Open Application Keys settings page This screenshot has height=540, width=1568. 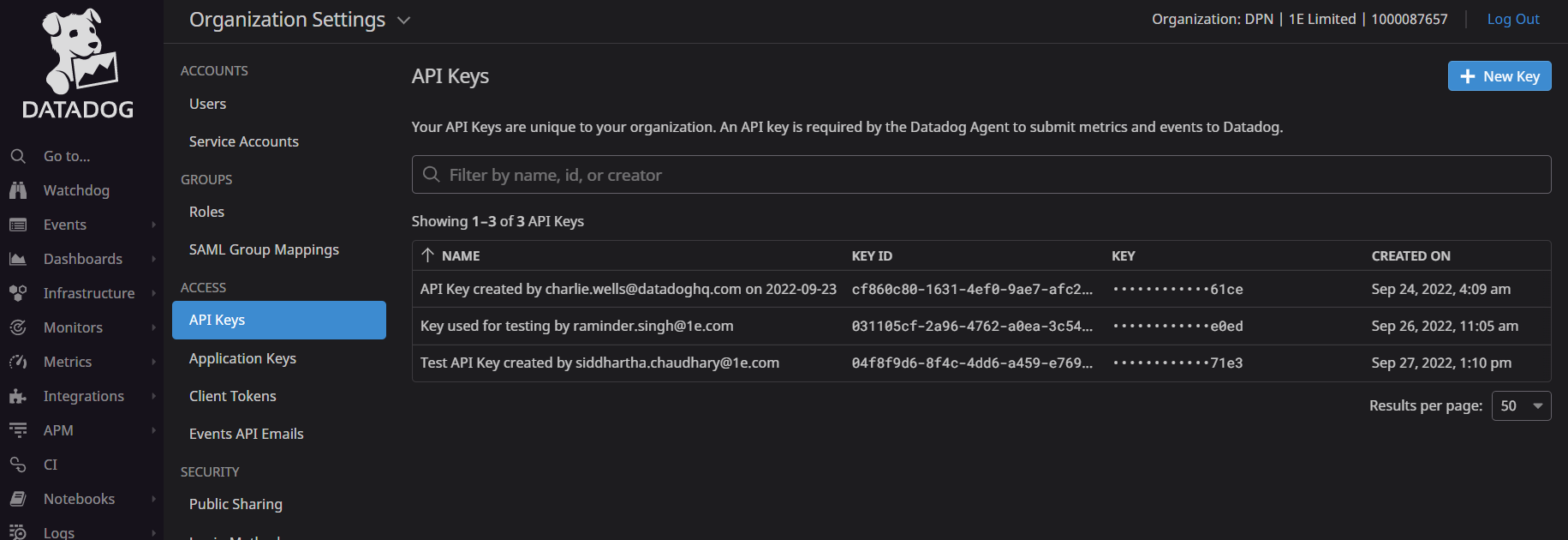(x=242, y=358)
